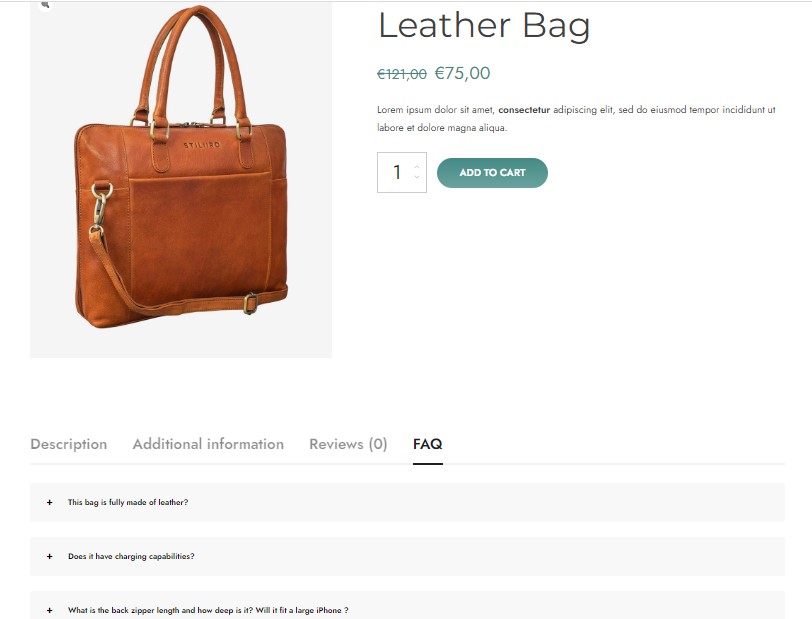
Task: Expand plus icon for charging capabilities question
Action: click(50, 556)
